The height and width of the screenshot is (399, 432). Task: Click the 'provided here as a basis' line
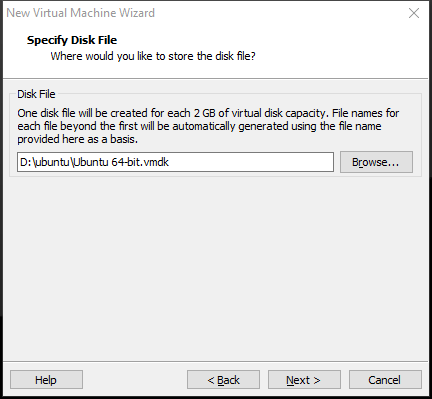point(78,139)
